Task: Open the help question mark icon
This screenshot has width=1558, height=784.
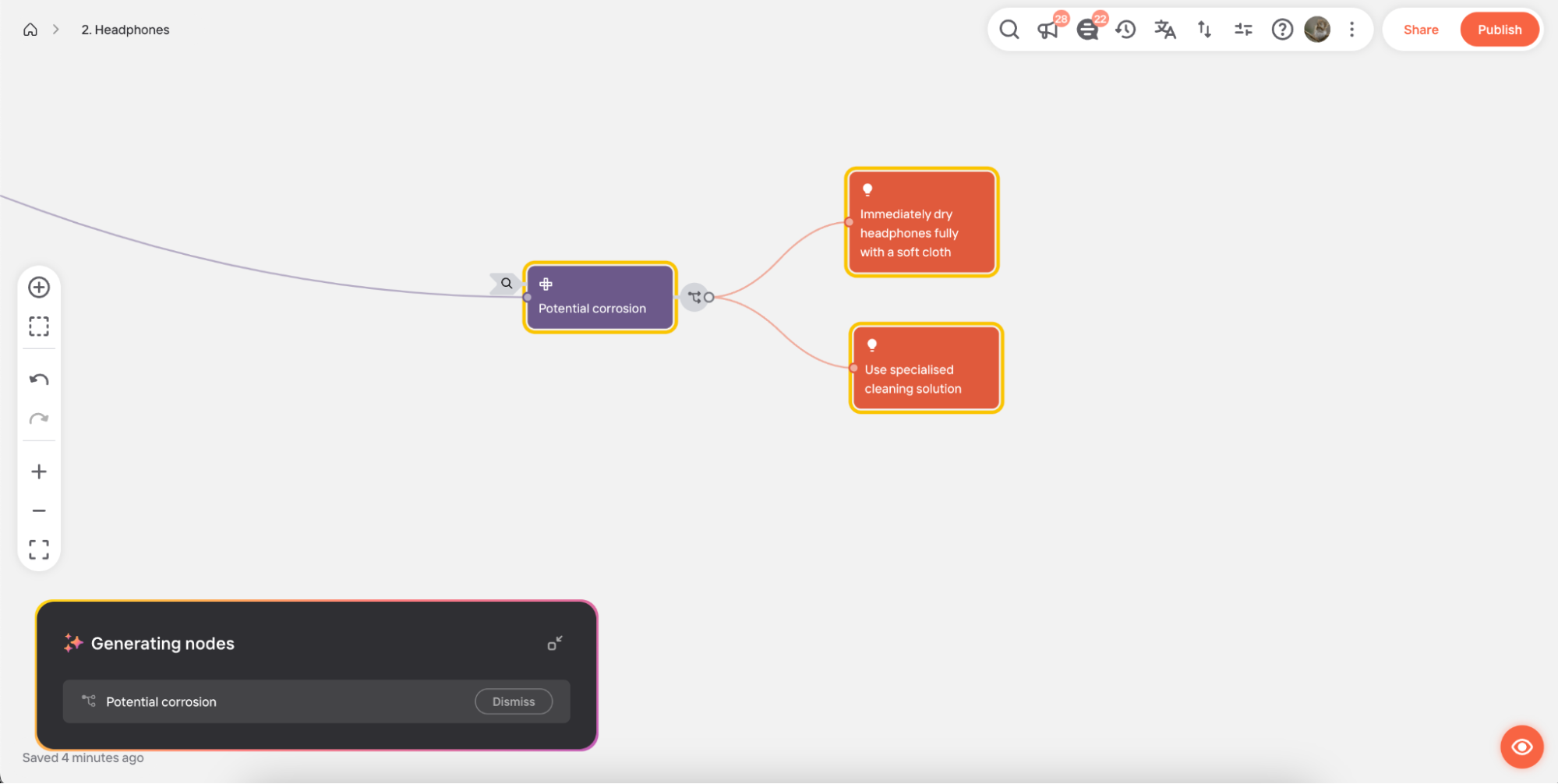Action: tap(1282, 30)
